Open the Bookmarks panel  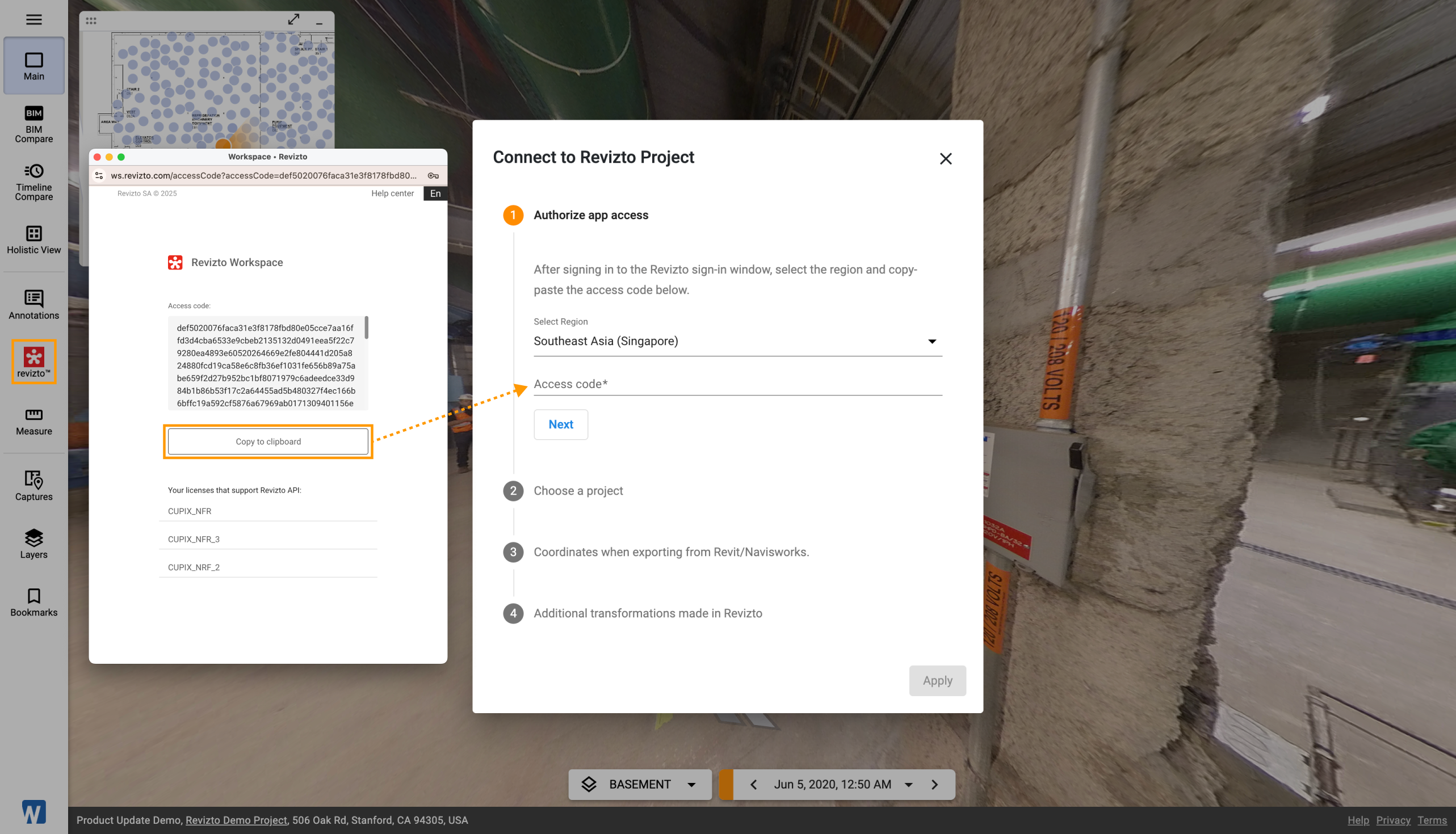pos(34,602)
